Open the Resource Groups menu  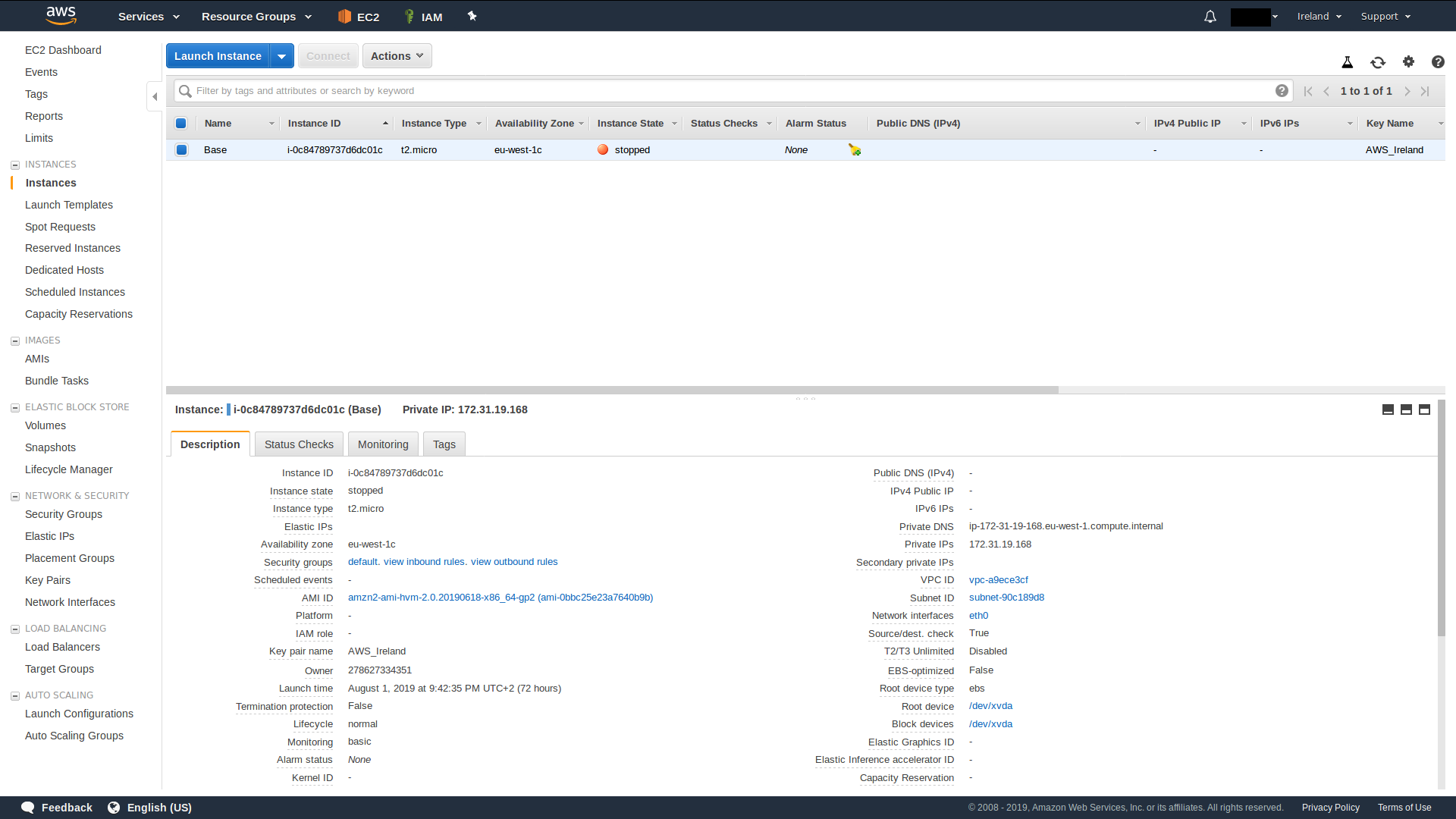pyautogui.click(x=256, y=17)
